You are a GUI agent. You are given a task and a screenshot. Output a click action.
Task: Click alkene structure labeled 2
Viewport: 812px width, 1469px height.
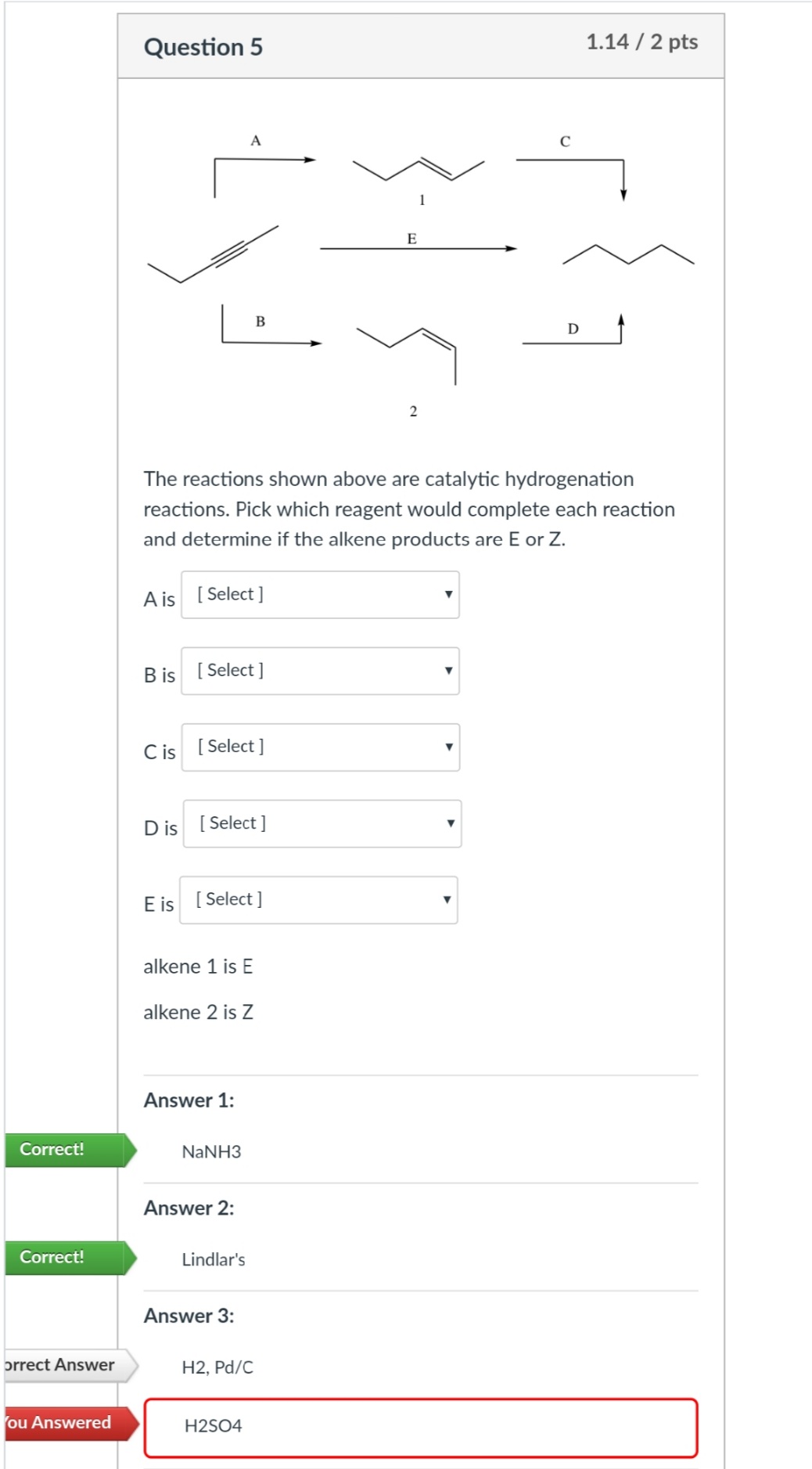(x=411, y=348)
